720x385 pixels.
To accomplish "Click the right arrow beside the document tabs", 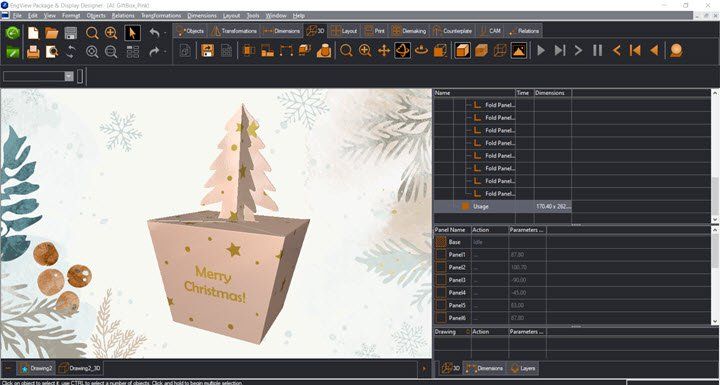I will (424, 368).
